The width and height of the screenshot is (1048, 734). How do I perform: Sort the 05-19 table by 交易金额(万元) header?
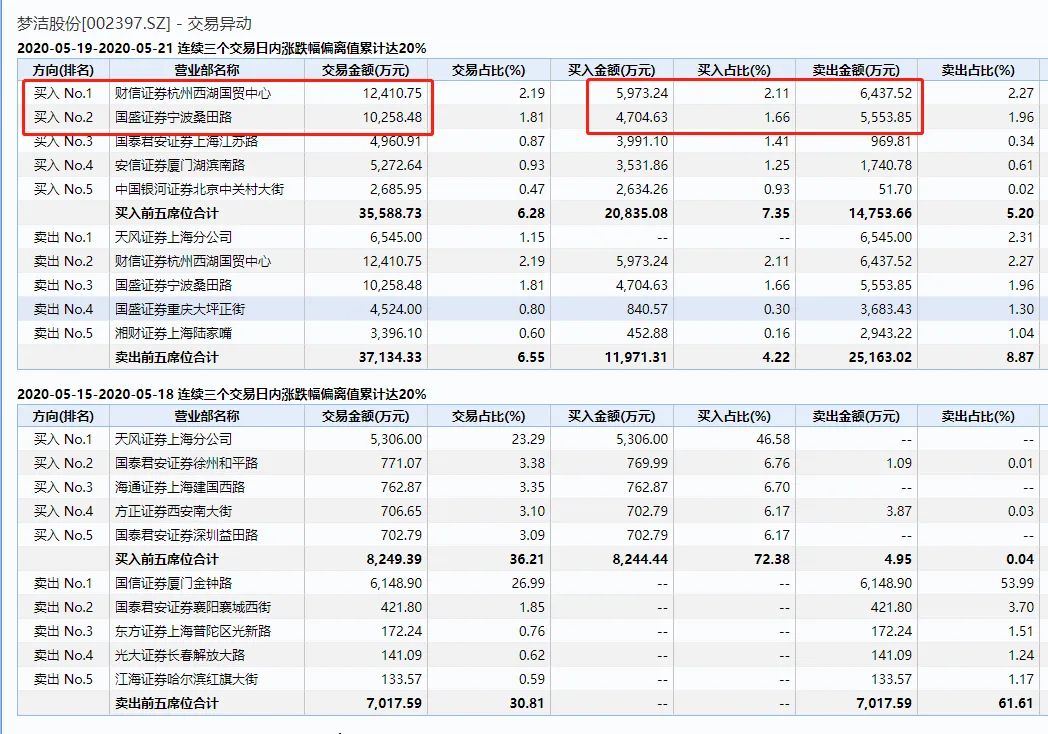point(365,70)
